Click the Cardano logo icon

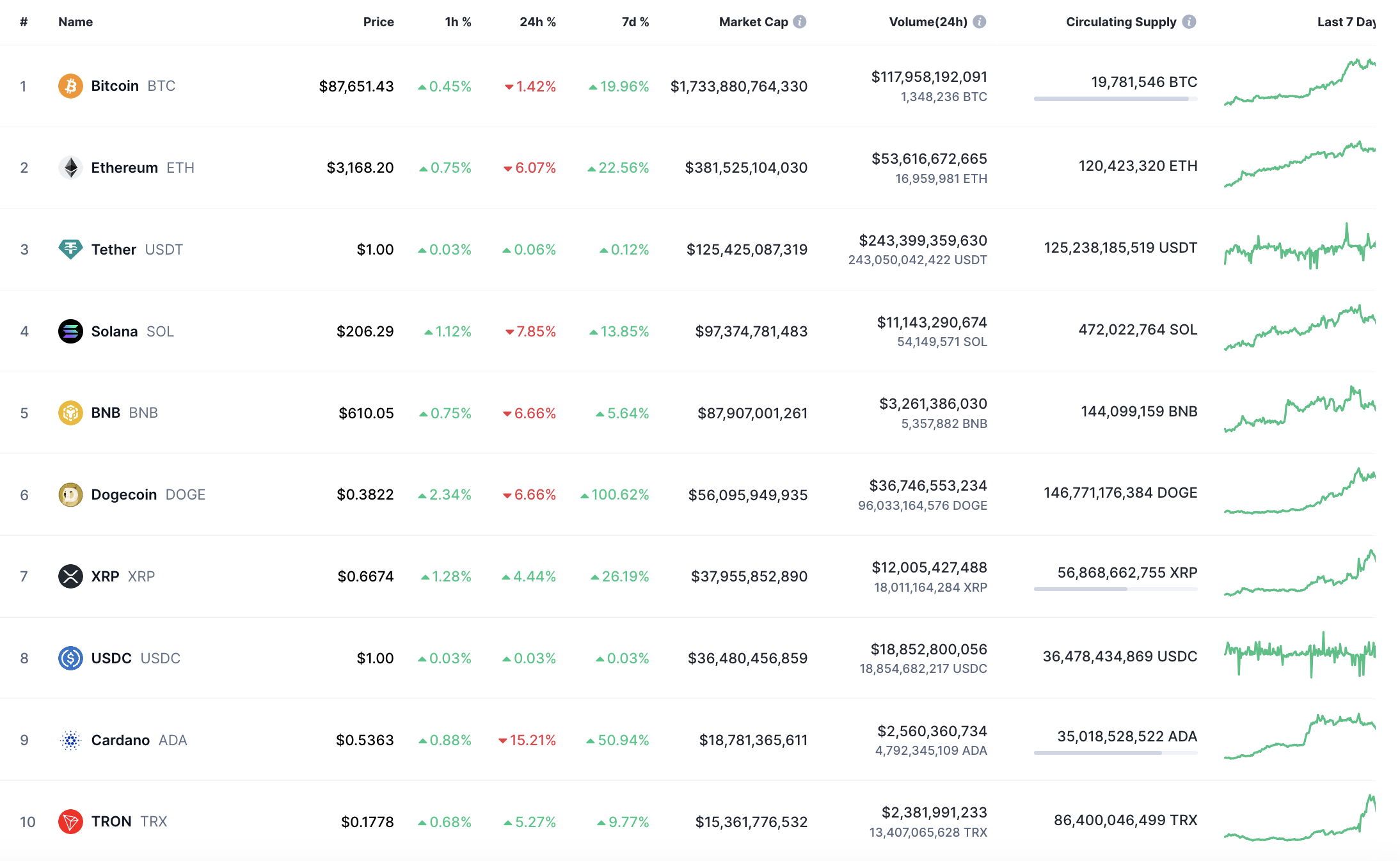(x=70, y=740)
